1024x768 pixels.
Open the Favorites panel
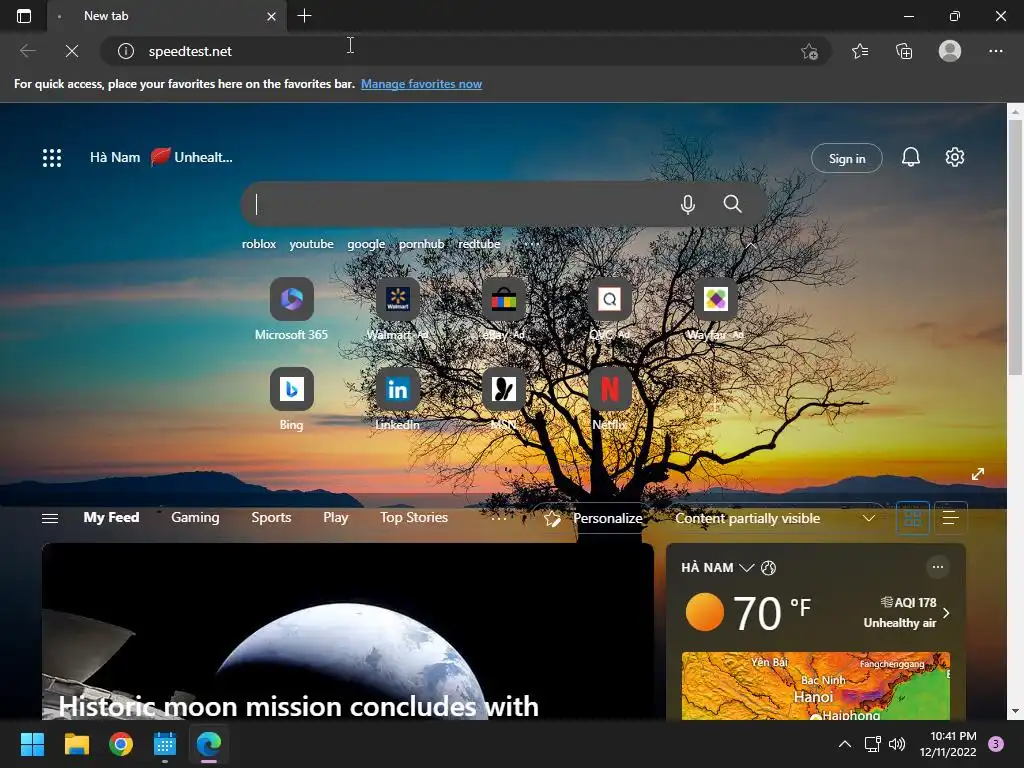click(x=860, y=51)
